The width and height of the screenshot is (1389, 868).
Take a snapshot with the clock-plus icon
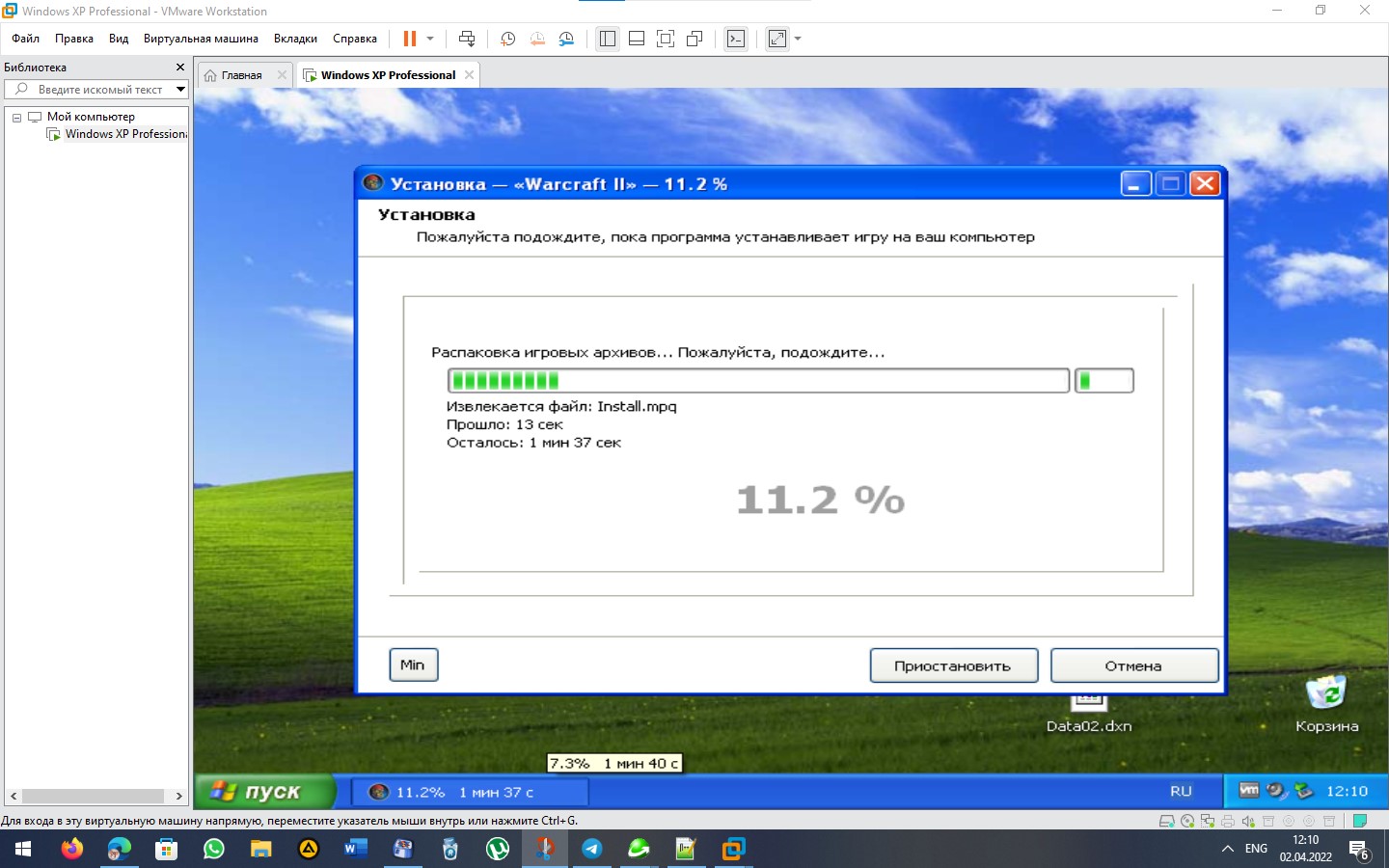[x=507, y=39]
